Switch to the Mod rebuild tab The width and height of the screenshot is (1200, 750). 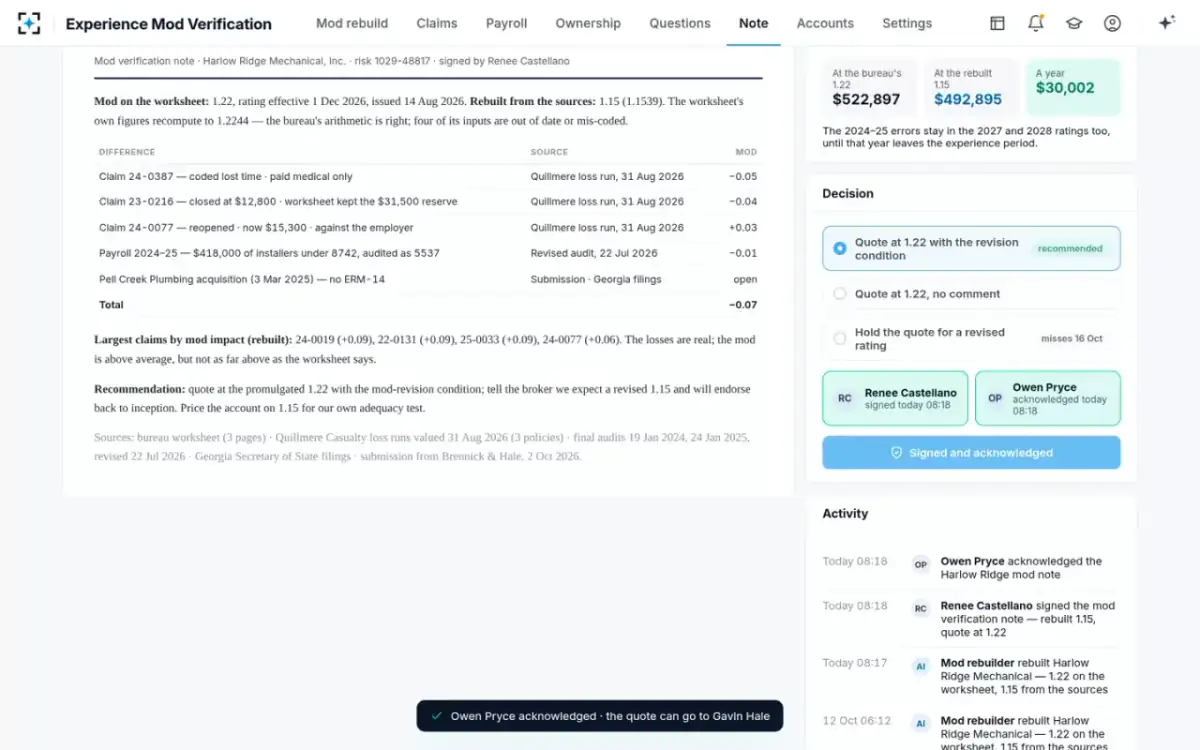click(352, 23)
